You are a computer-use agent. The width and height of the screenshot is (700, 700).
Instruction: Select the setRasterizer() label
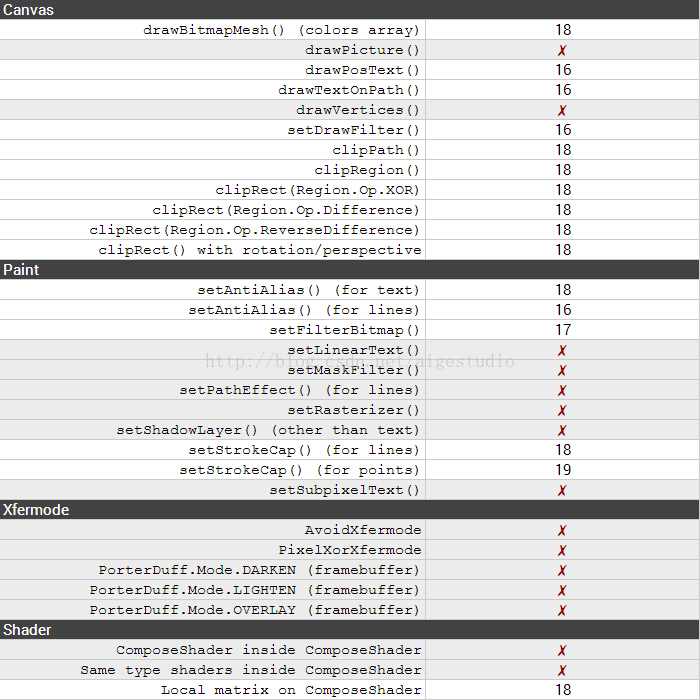(354, 410)
